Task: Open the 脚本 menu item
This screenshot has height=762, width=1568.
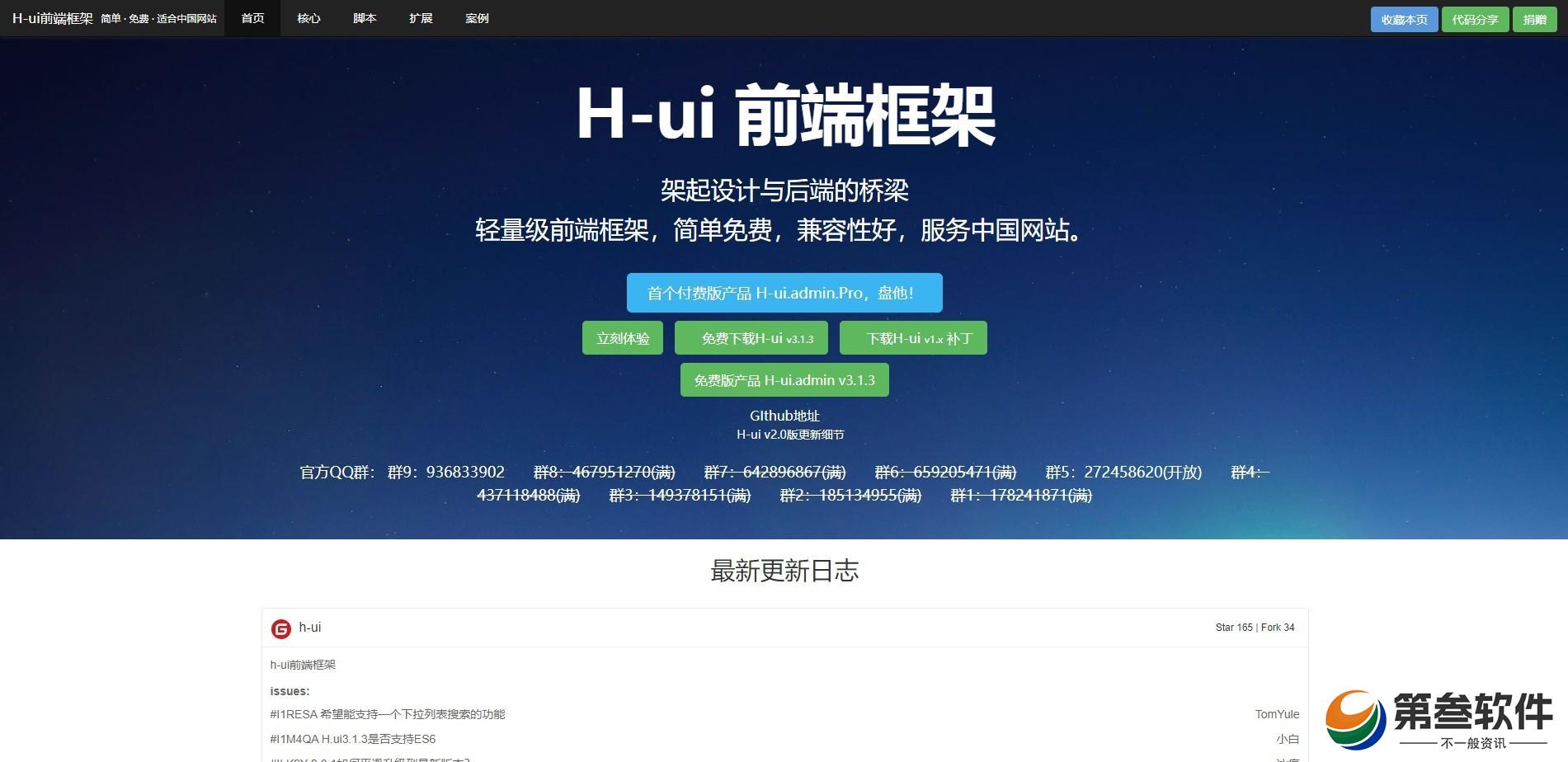Action: [365, 18]
